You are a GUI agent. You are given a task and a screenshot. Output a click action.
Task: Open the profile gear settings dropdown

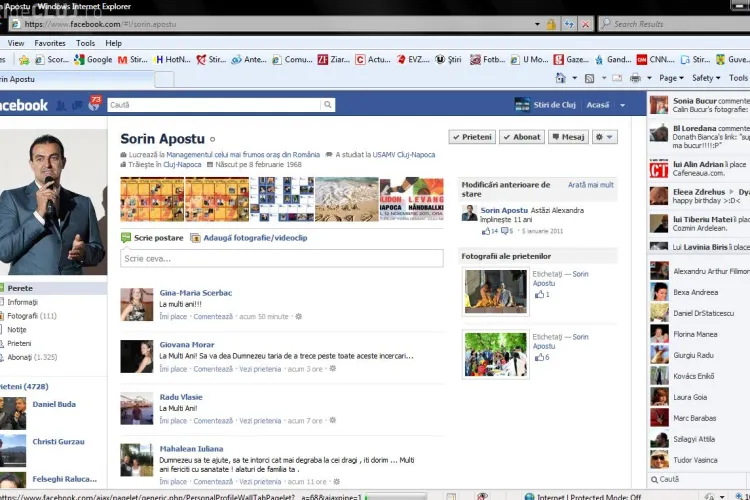coord(605,137)
